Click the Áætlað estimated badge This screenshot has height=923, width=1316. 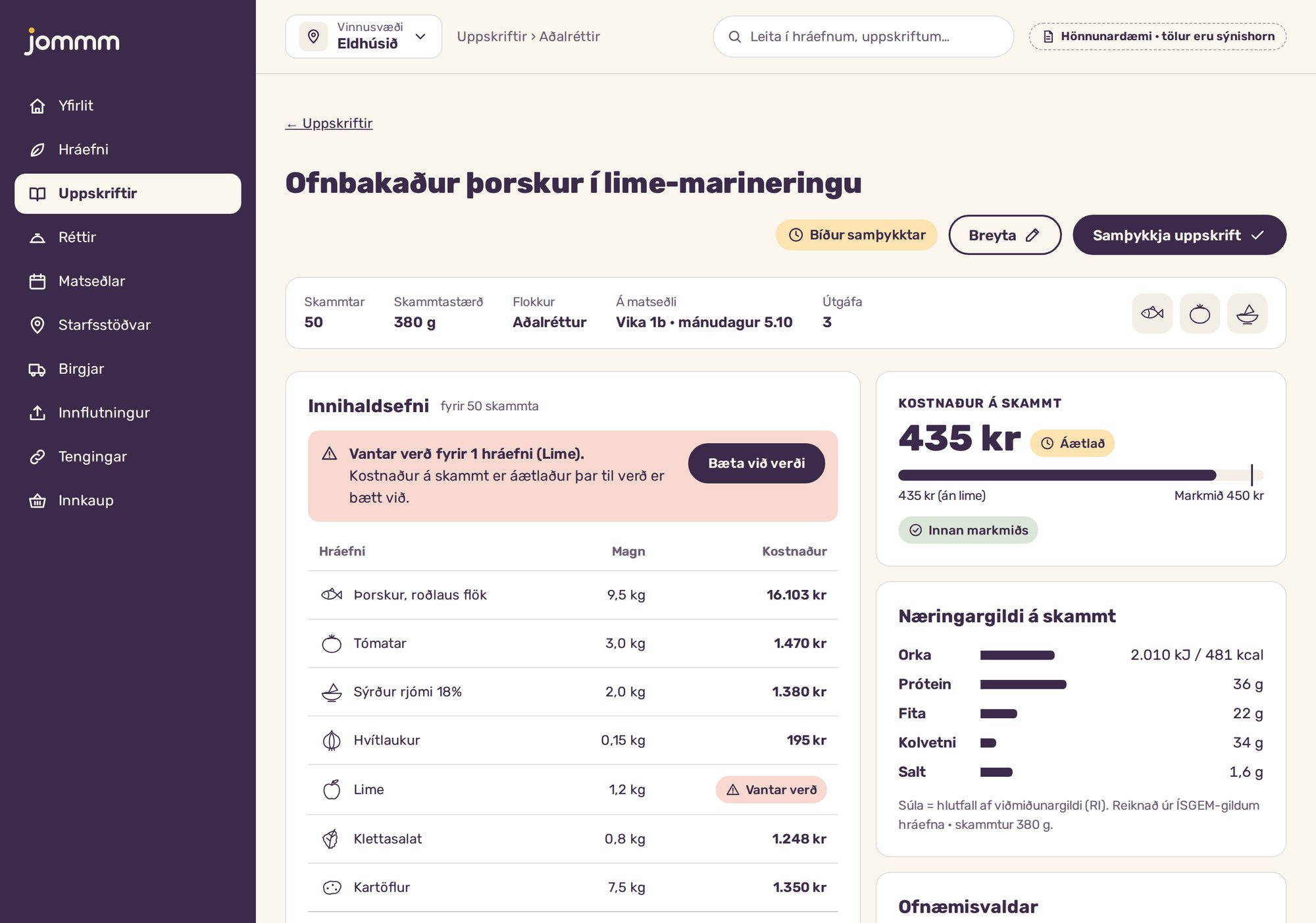1072,444
